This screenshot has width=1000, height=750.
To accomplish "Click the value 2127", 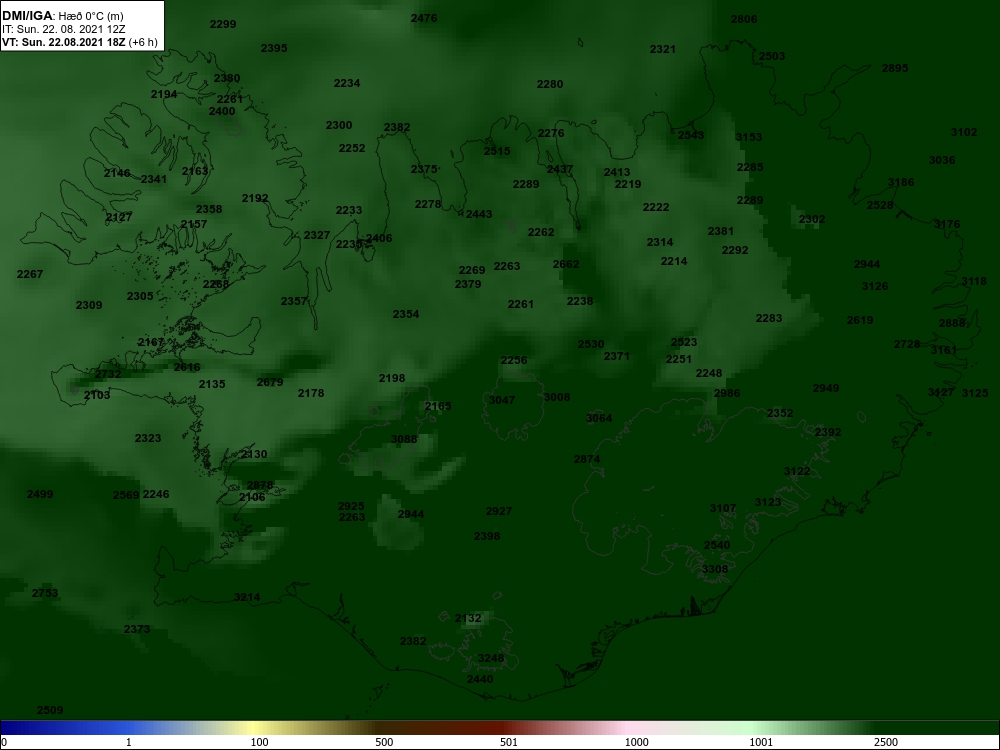I will [119, 217].
